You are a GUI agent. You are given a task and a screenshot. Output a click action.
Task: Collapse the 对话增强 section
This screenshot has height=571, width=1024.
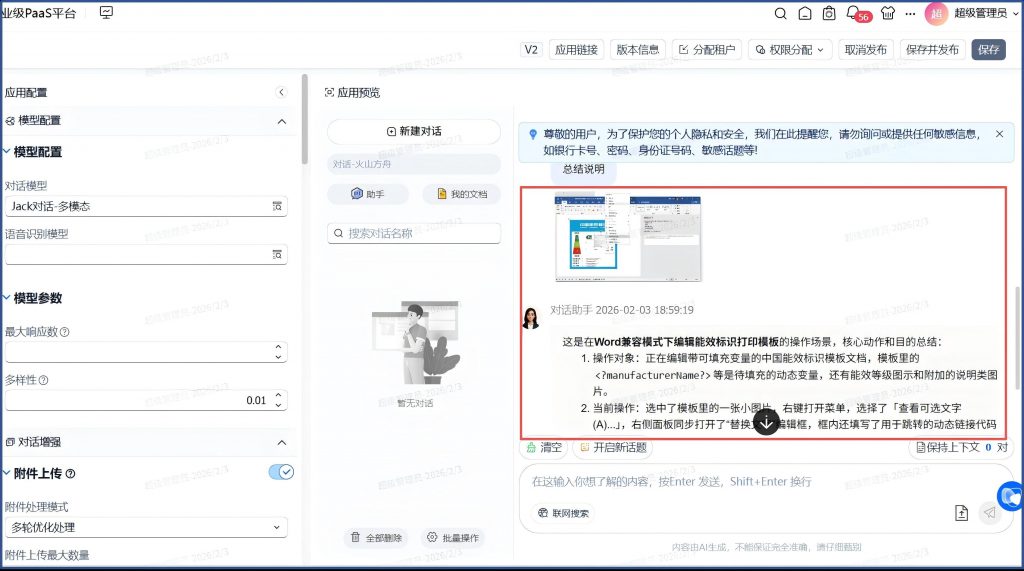(x=281, y=442)
